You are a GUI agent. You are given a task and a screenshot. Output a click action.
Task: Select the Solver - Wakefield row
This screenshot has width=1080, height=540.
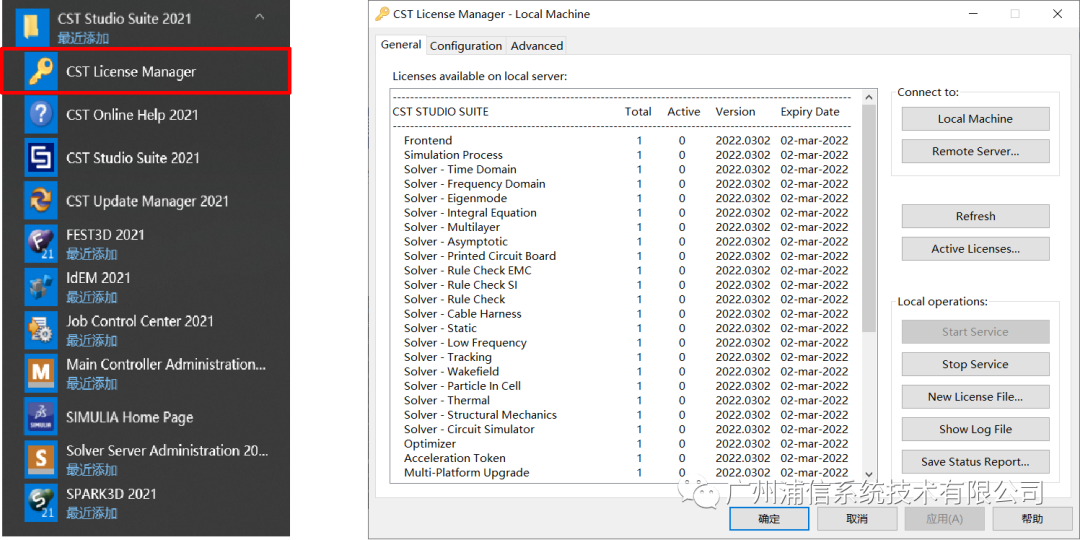click(625, 372)
